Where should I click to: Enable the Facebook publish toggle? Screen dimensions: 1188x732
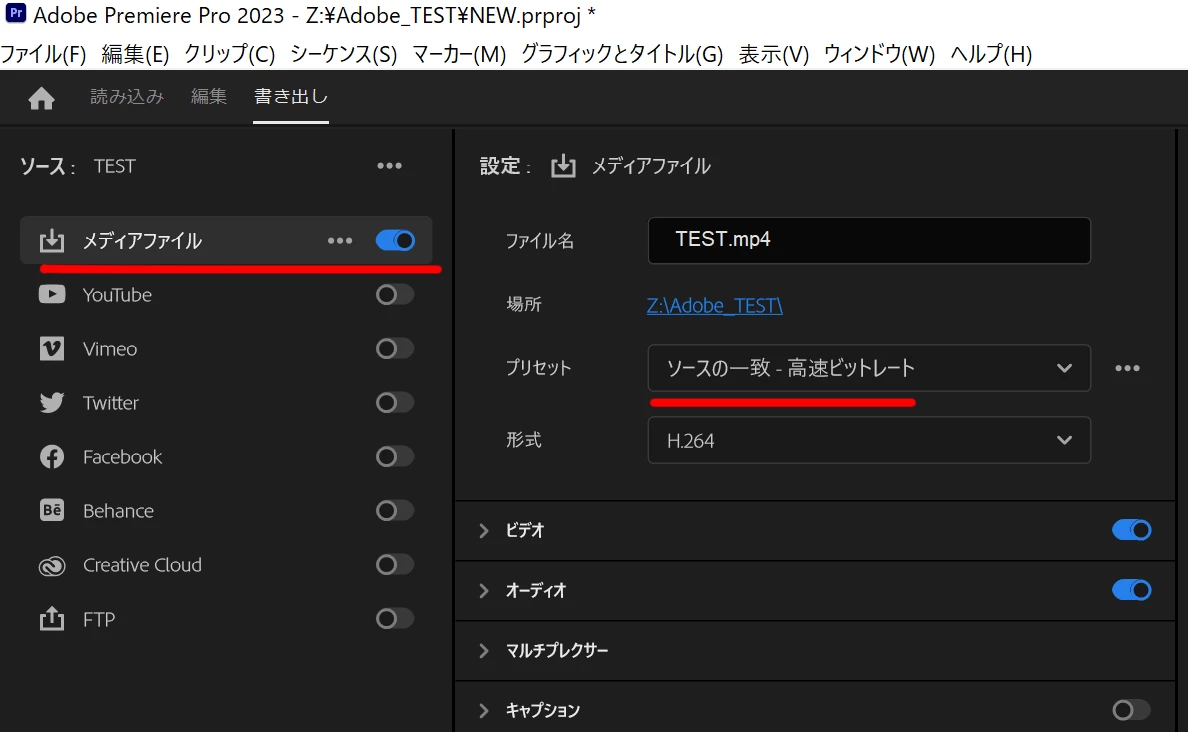(395, 456)
